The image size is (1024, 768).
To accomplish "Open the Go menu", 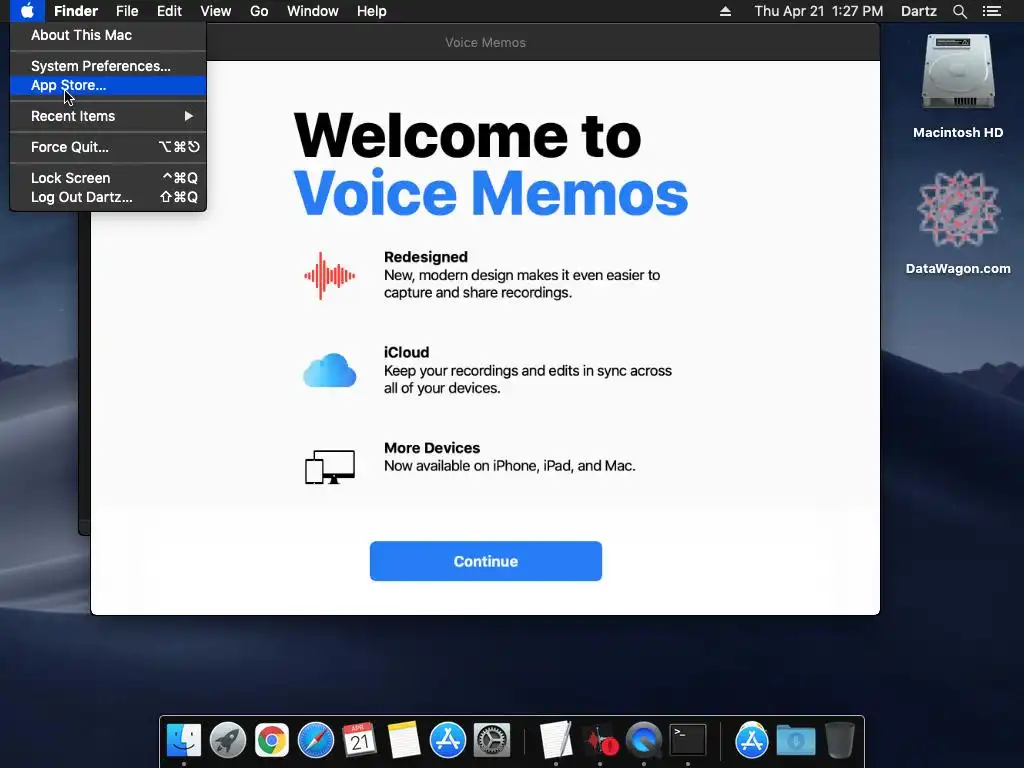I will click(x=259, y=11).
